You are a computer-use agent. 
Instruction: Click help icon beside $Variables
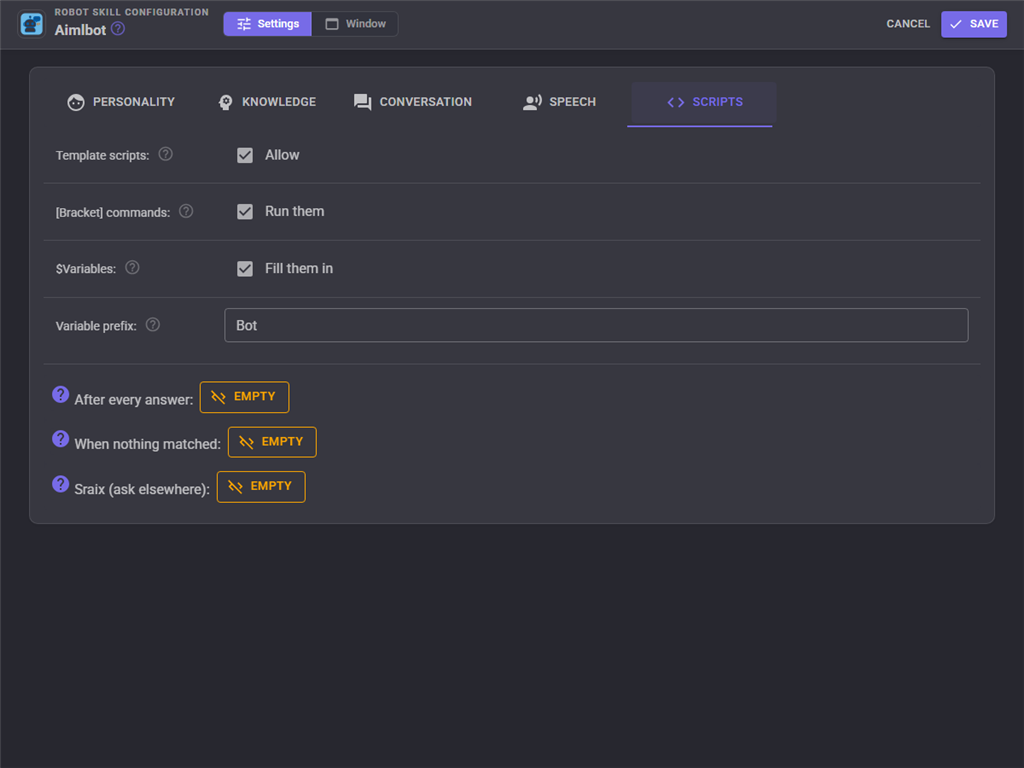tap(132, 268)
